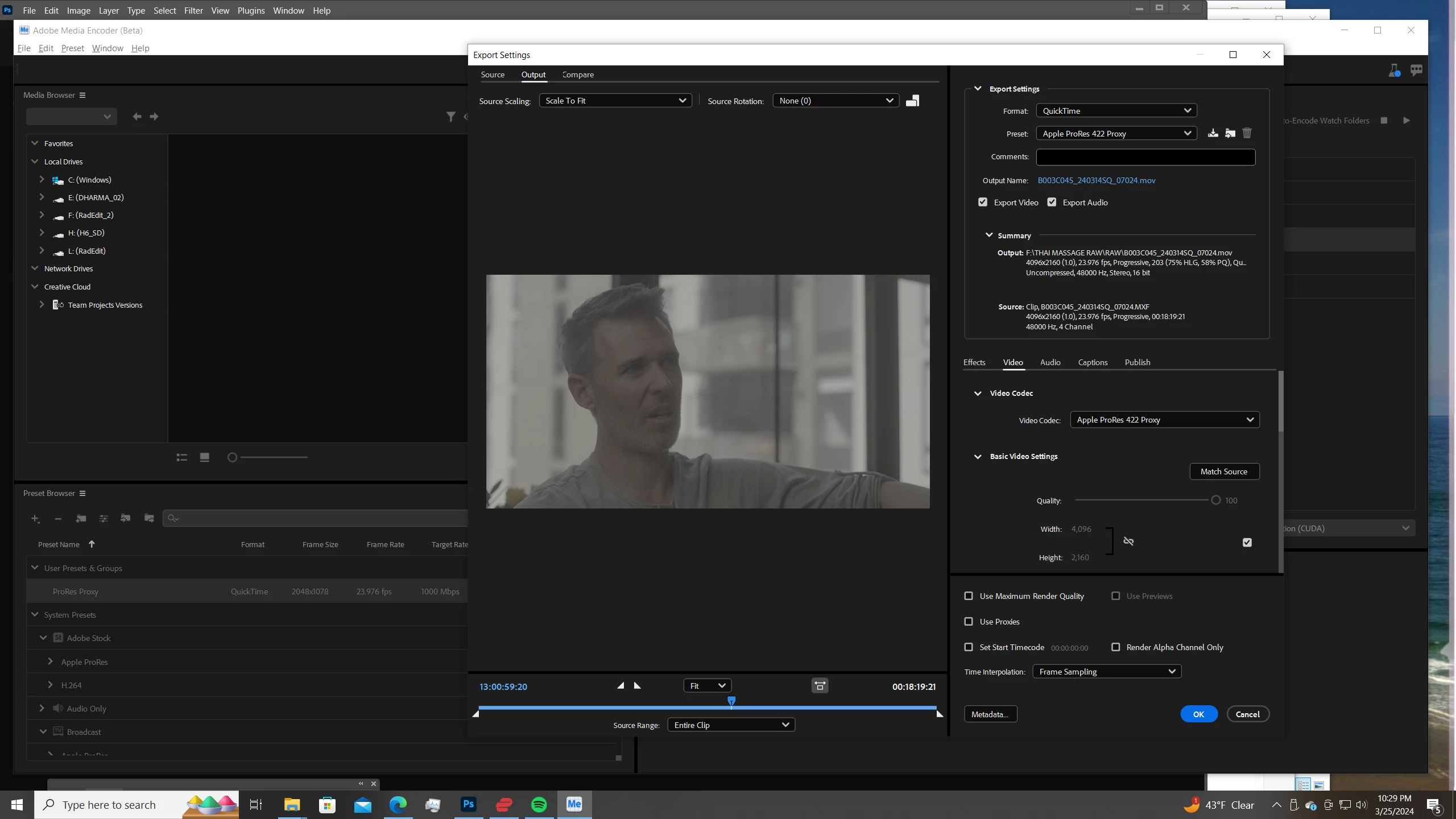This screenshot has height=819, width=1456.
Task: Open the Video Codec dropdown
Action: click(x=1164, y=420)
